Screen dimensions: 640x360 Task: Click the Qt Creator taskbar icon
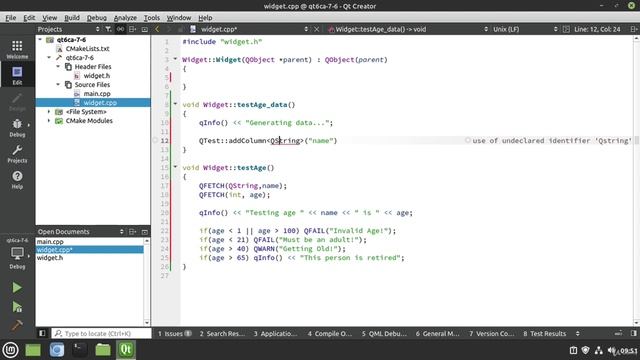(126, 350)
